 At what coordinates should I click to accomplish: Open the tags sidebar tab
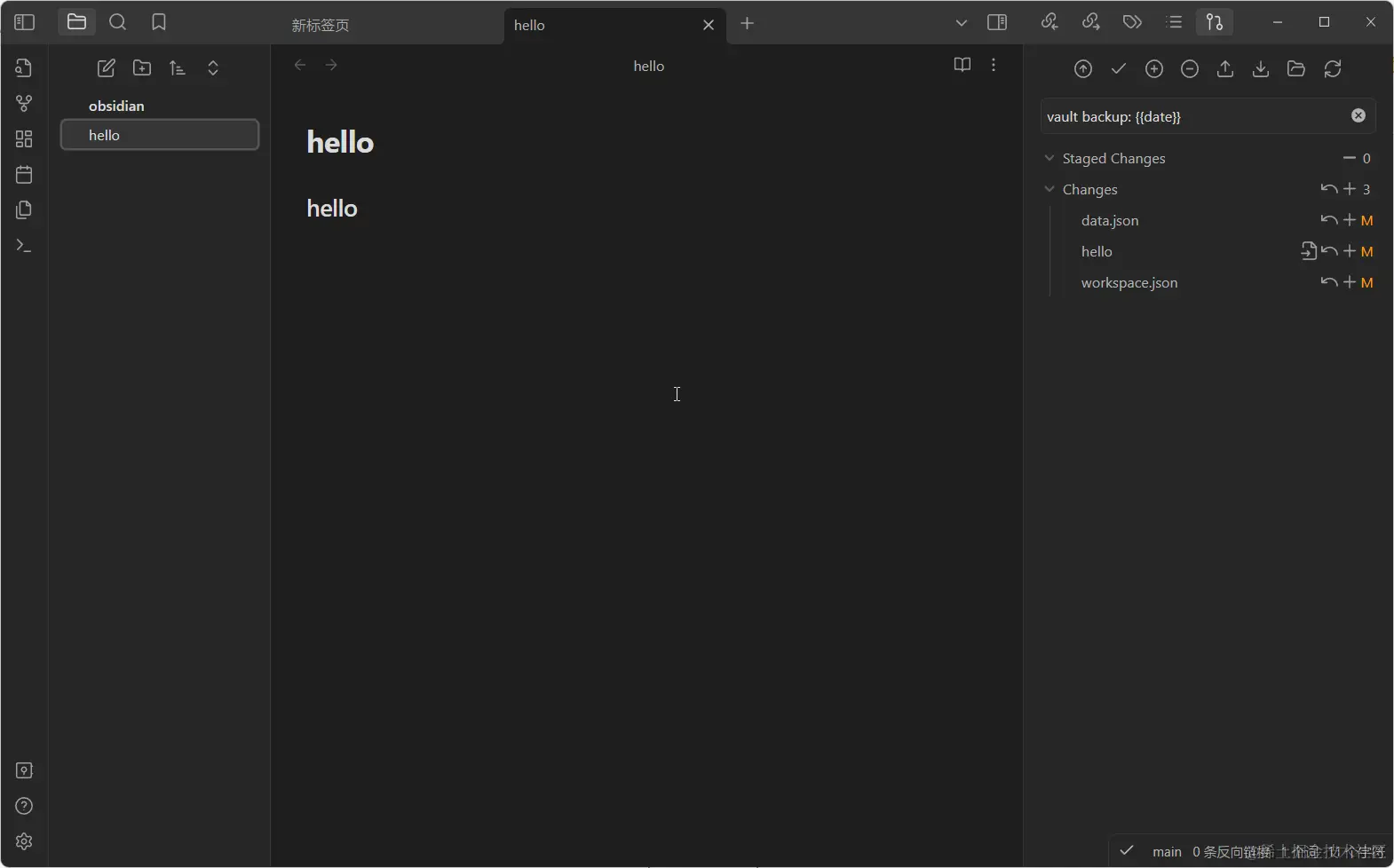1132,22
